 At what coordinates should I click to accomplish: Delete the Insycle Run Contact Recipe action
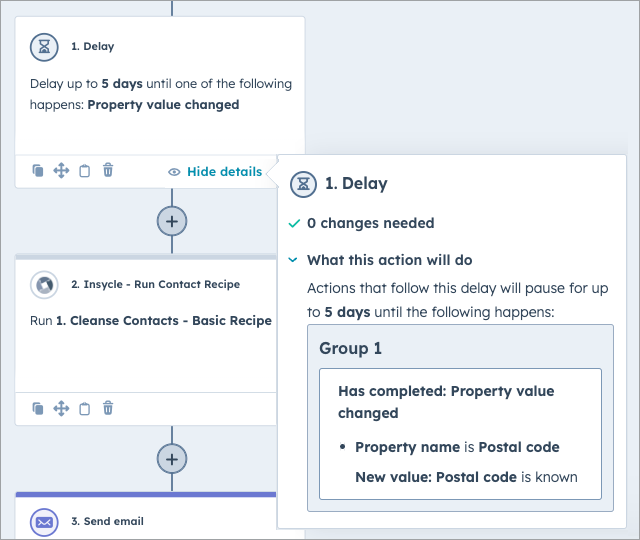pos(108,408)
